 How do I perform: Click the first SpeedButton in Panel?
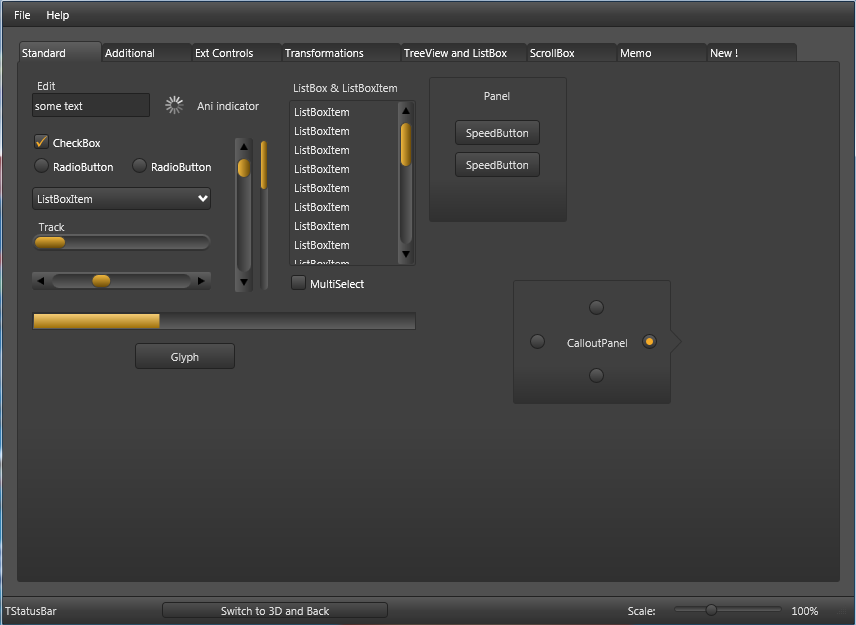[497, 133]
